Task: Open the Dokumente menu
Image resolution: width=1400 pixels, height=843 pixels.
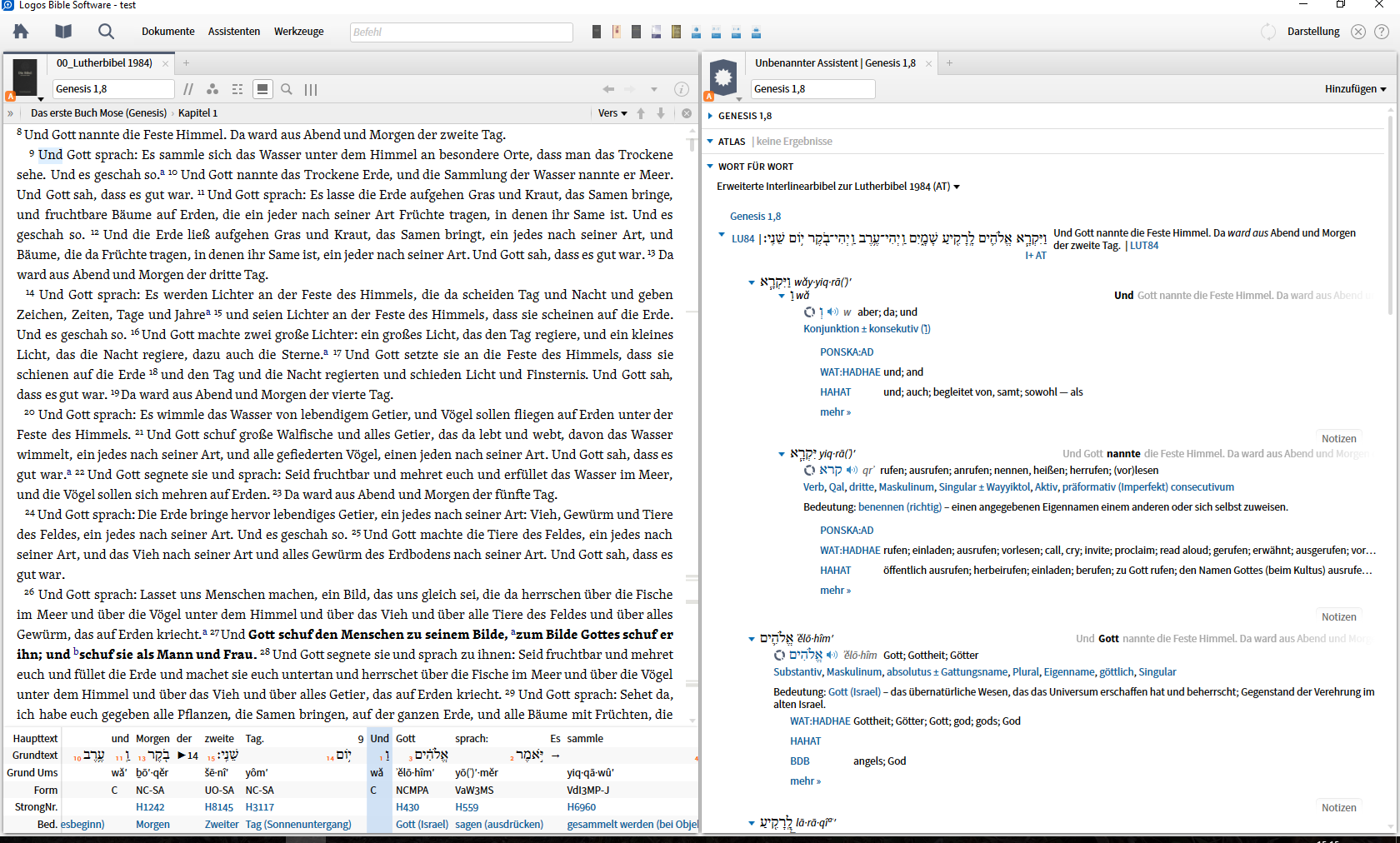Action: point(167,32)
